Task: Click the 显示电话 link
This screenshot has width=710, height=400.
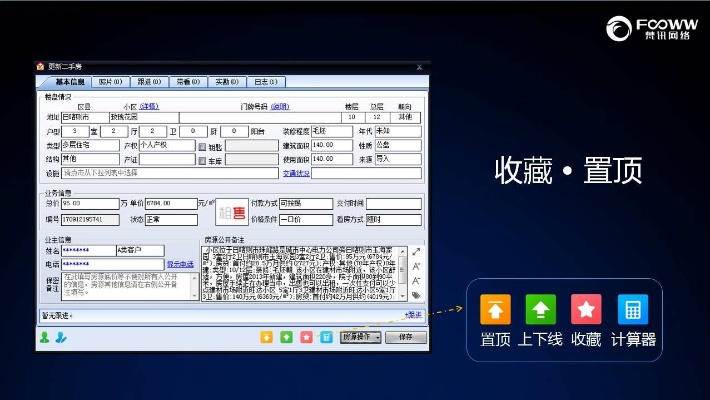Action: (180, 264)
